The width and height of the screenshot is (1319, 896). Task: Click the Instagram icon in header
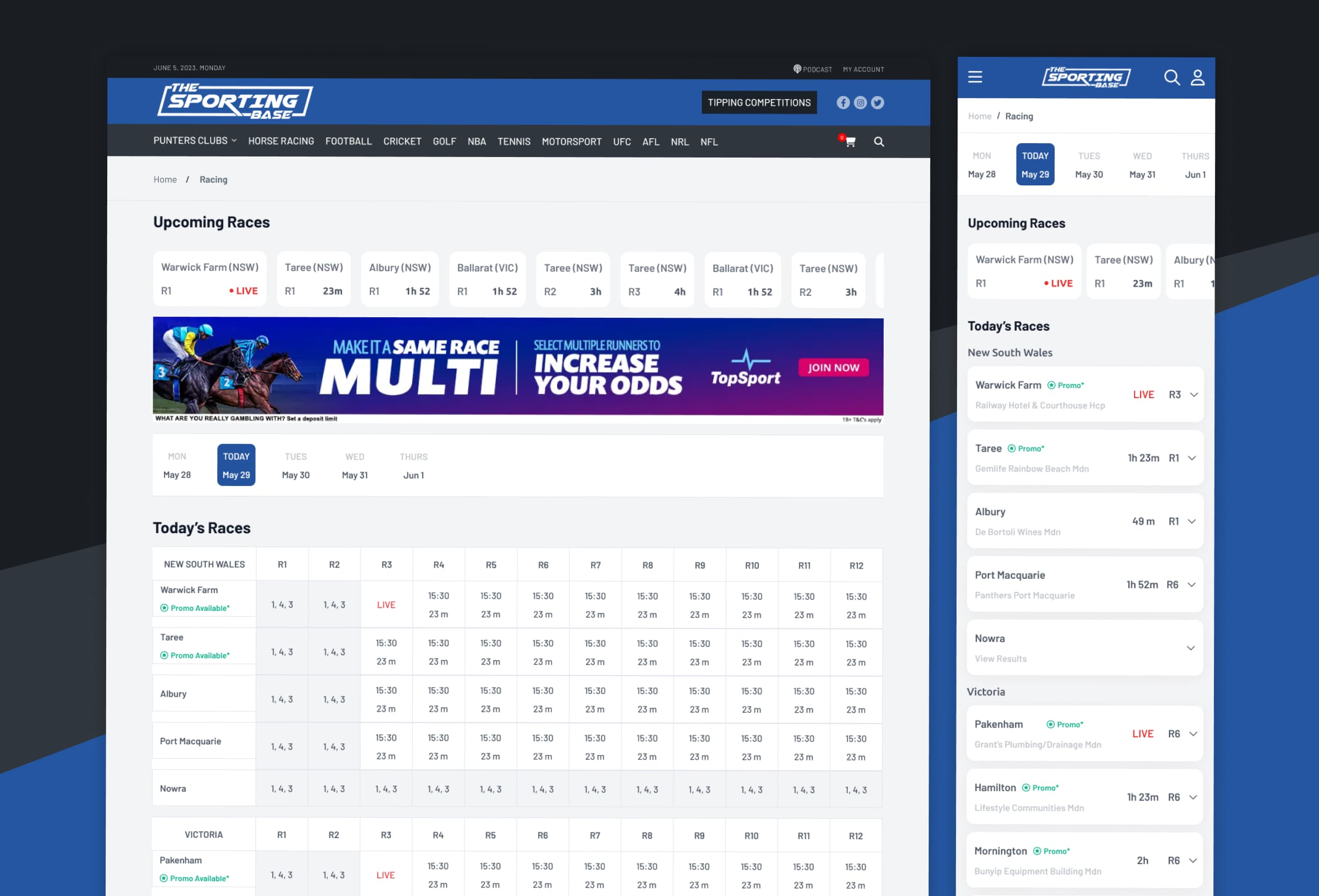coord(861,103)
